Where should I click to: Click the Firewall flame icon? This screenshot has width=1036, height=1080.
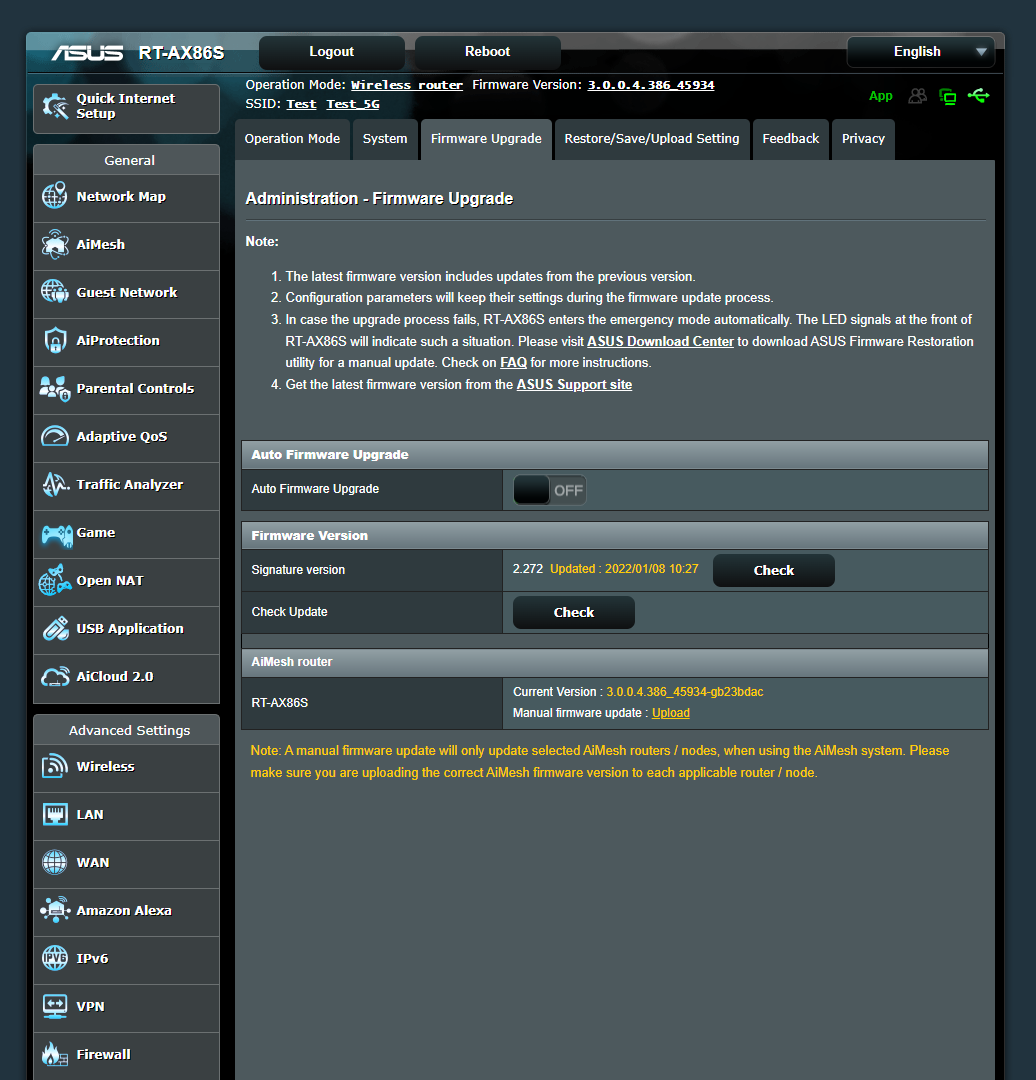54,1054
